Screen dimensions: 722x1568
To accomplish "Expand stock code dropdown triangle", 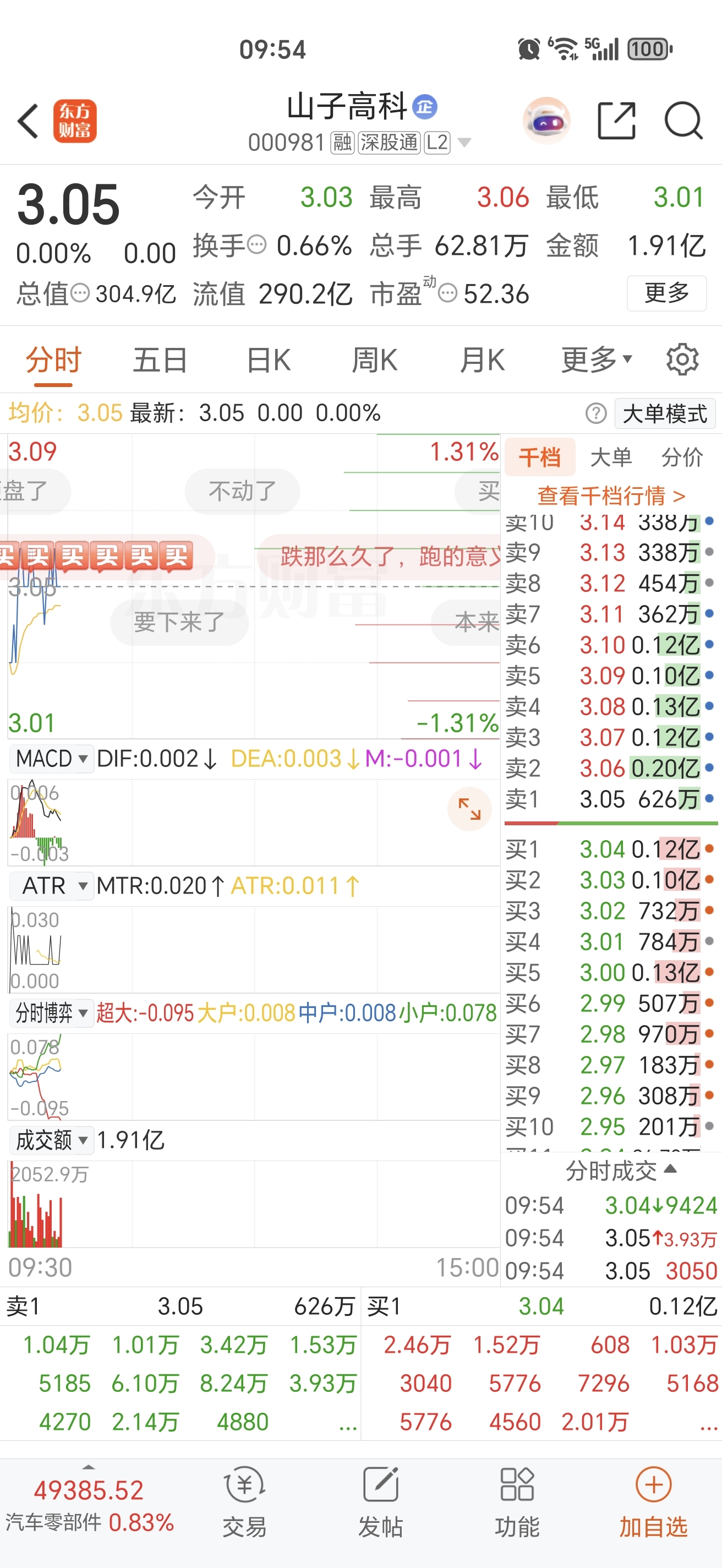I will point(464,143).
